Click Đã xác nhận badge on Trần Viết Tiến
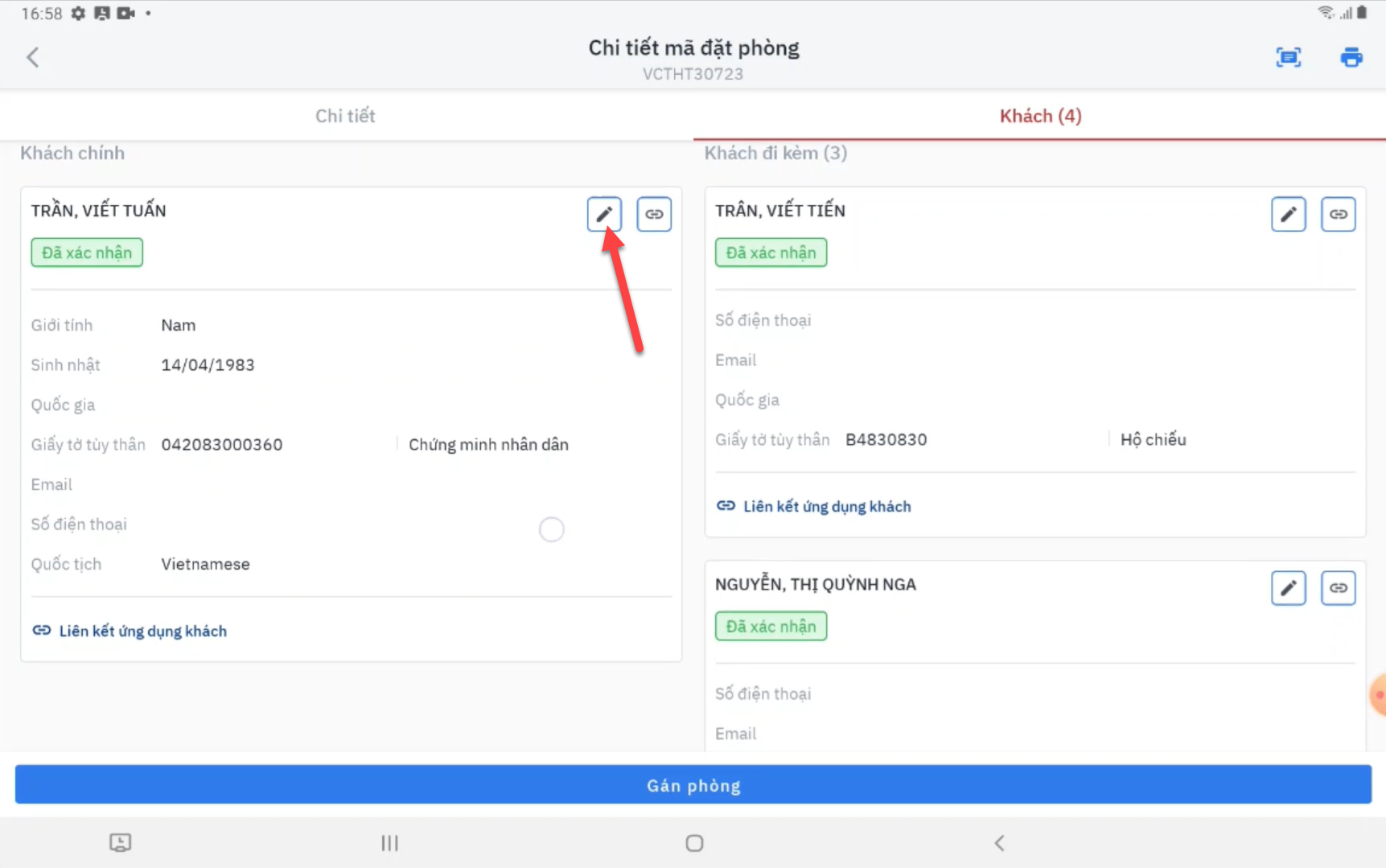This screenshot has height=868, width=1386. tap(771, 253)
